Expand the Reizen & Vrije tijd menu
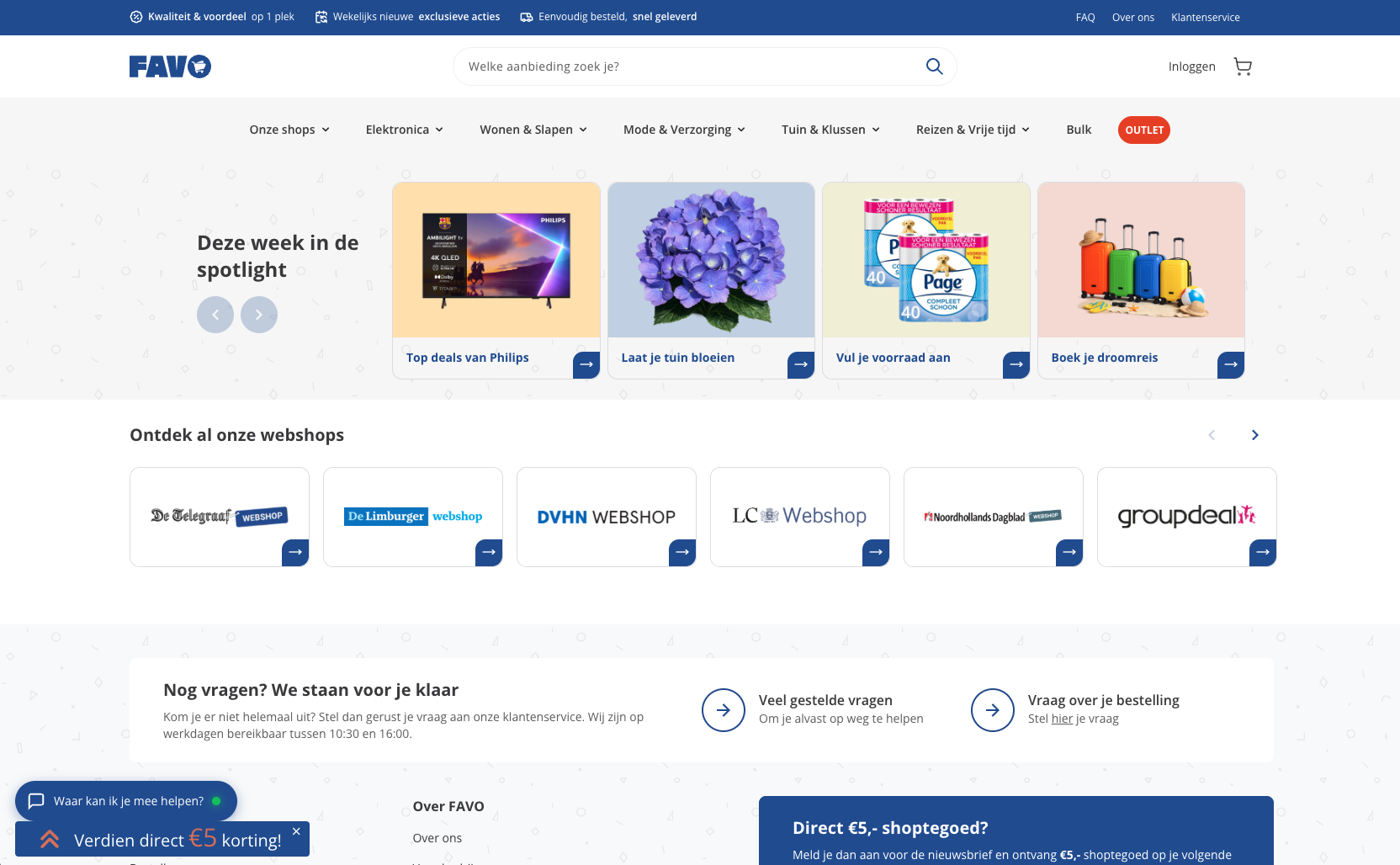 point(973,130)
